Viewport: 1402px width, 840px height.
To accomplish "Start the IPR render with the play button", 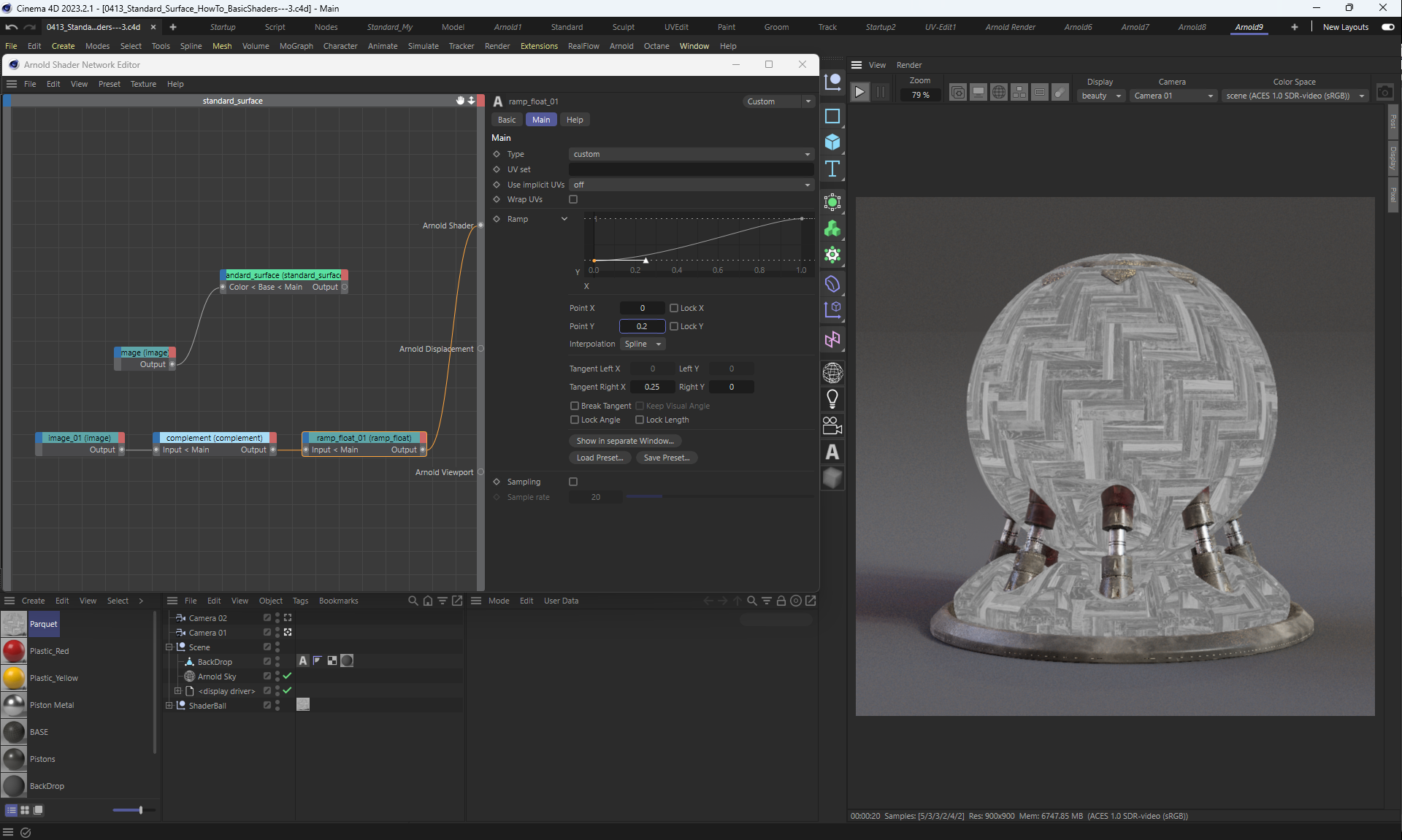I will pyautogui.click(x=859, y=92).
